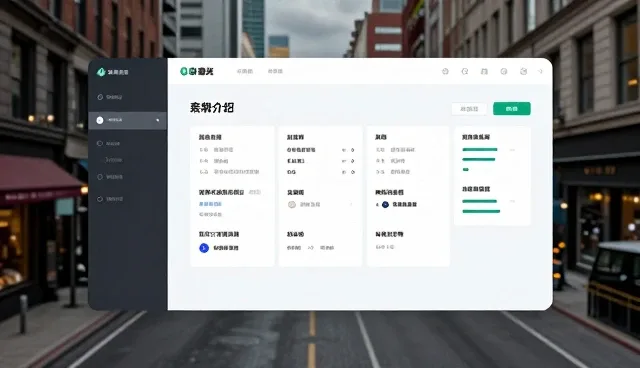Select the indented sidebar sub-item

click(113, 160)
